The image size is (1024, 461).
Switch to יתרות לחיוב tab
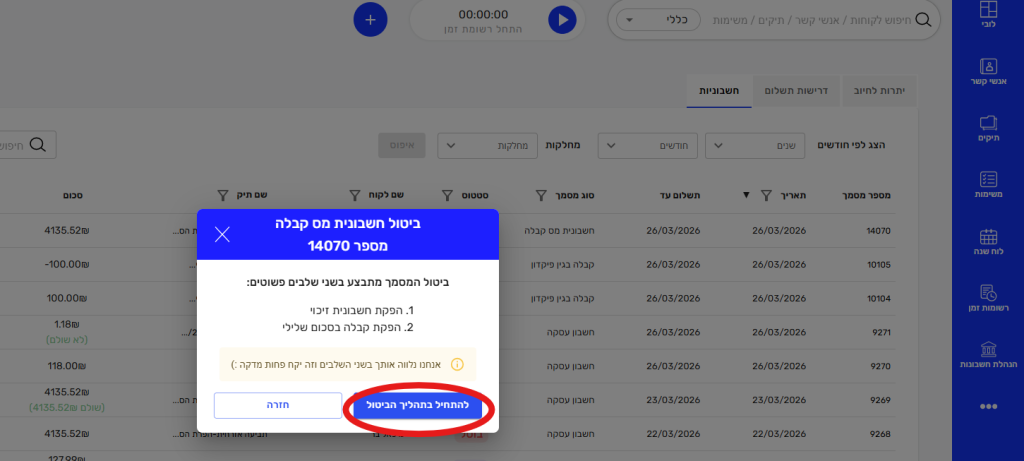tap(879, 90)
